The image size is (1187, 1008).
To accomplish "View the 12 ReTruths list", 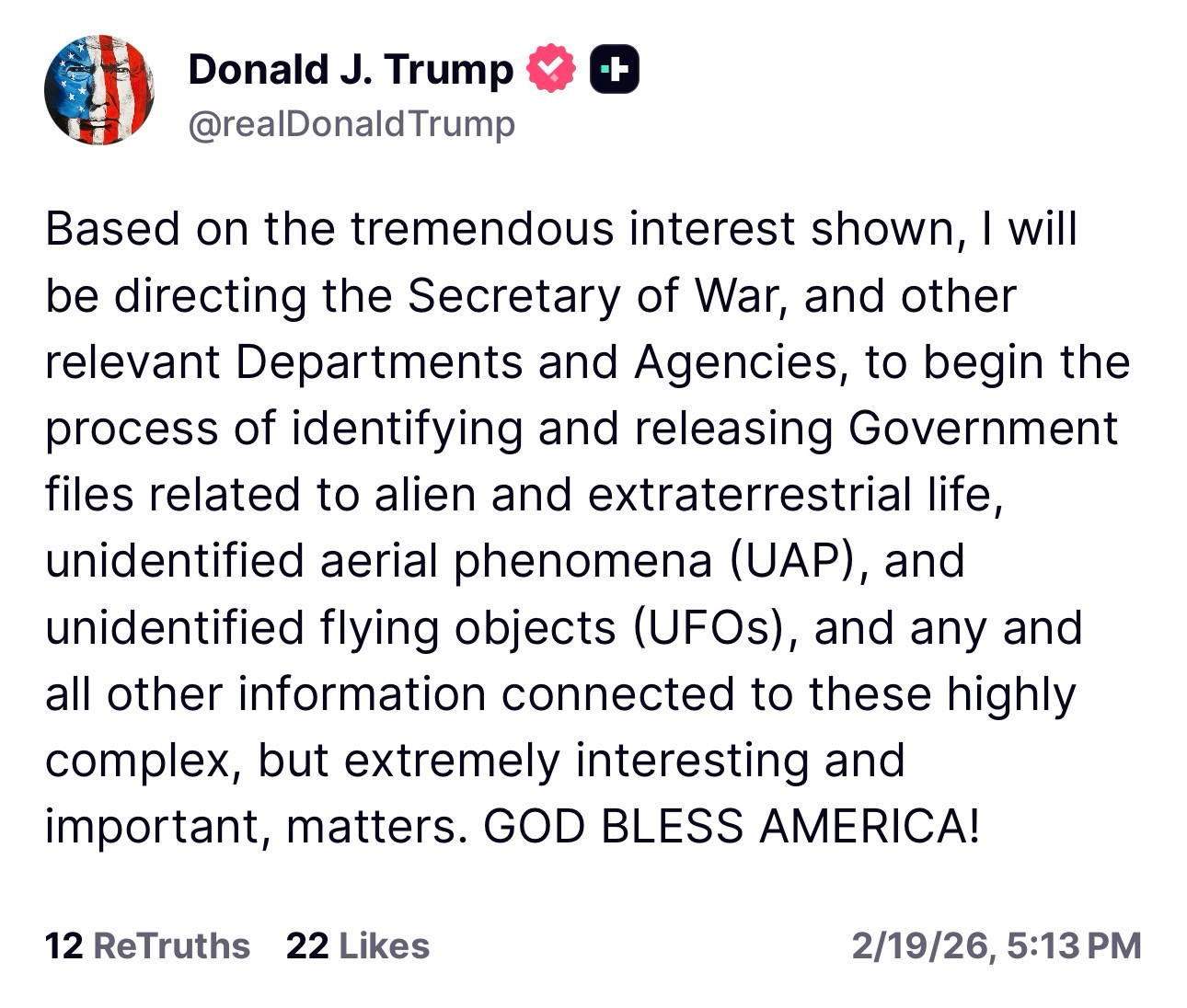I will [x=147, y=945].
